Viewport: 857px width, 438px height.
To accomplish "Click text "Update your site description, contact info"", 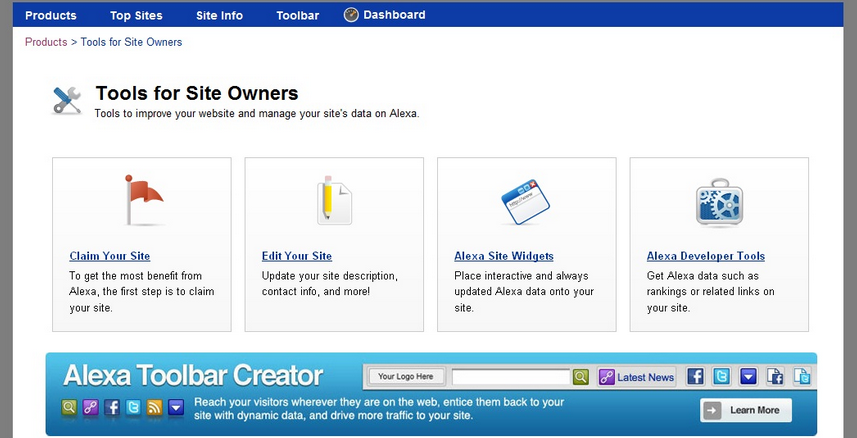I will (x=330, y=283).
